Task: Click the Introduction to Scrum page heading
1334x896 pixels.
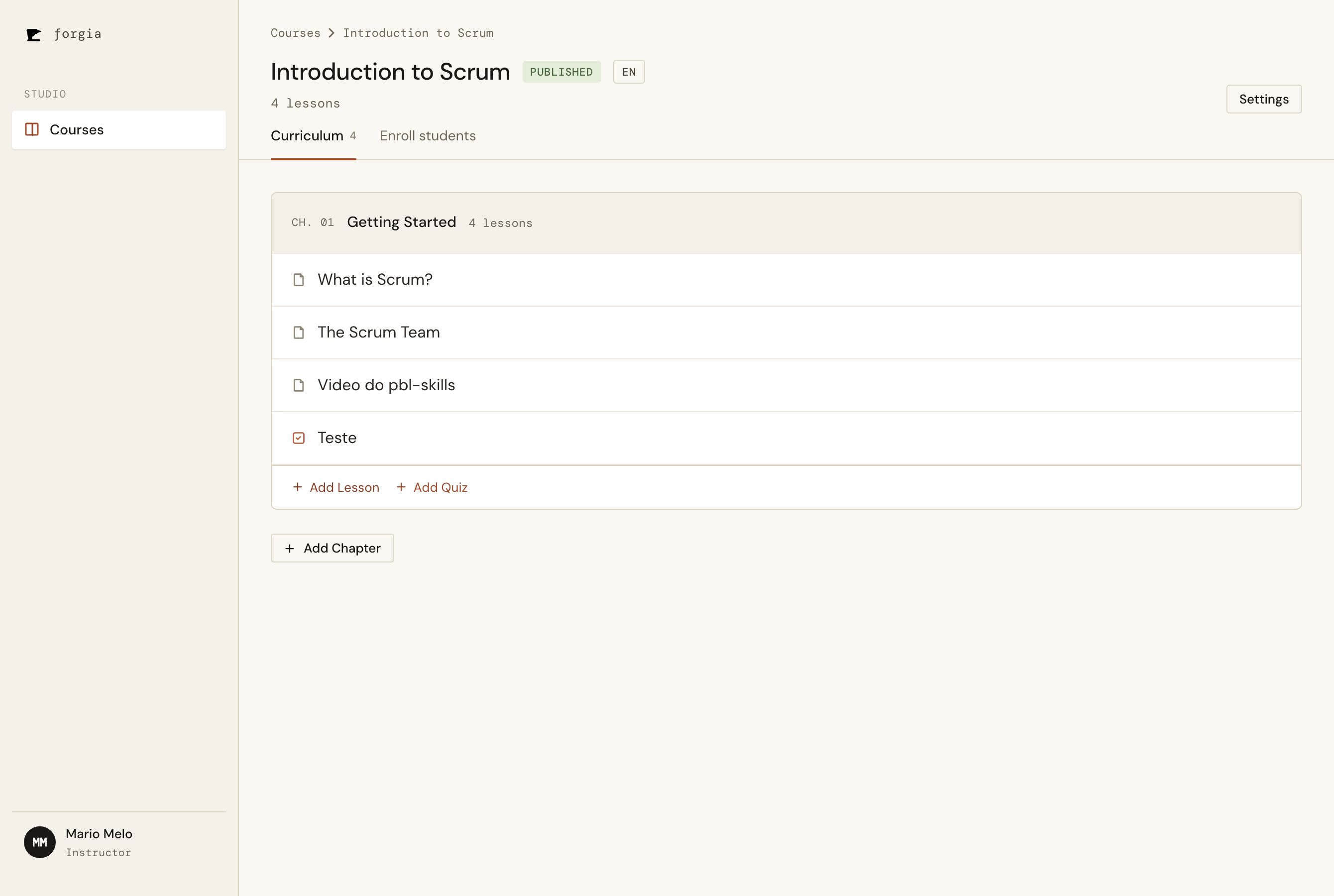Action: pos(390,72)
